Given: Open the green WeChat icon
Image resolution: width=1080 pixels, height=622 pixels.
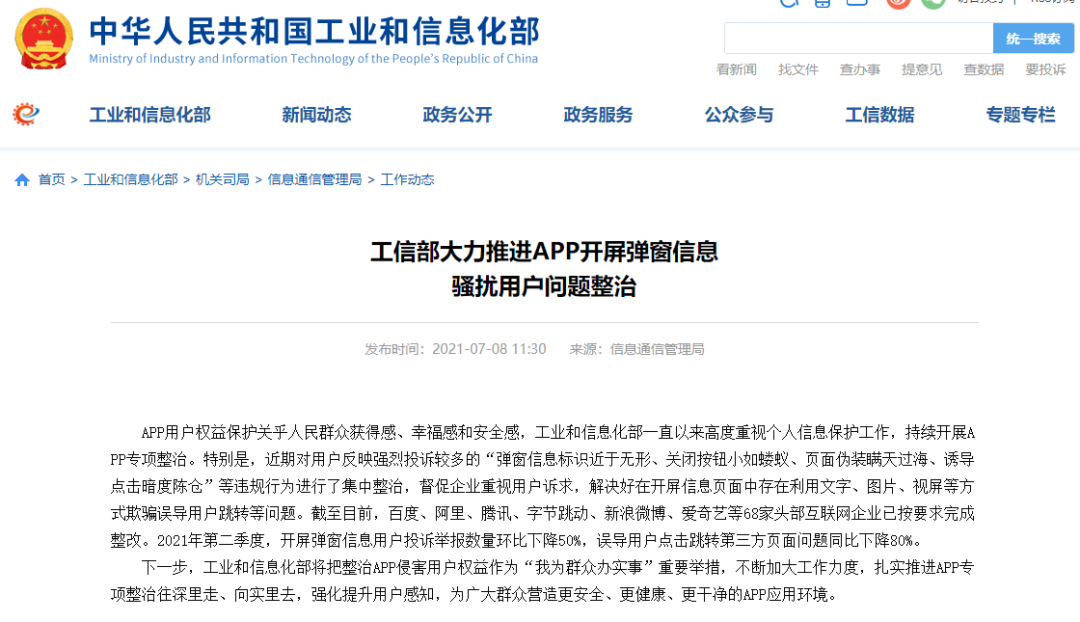Looking at the screenshot, I should 933,3.
